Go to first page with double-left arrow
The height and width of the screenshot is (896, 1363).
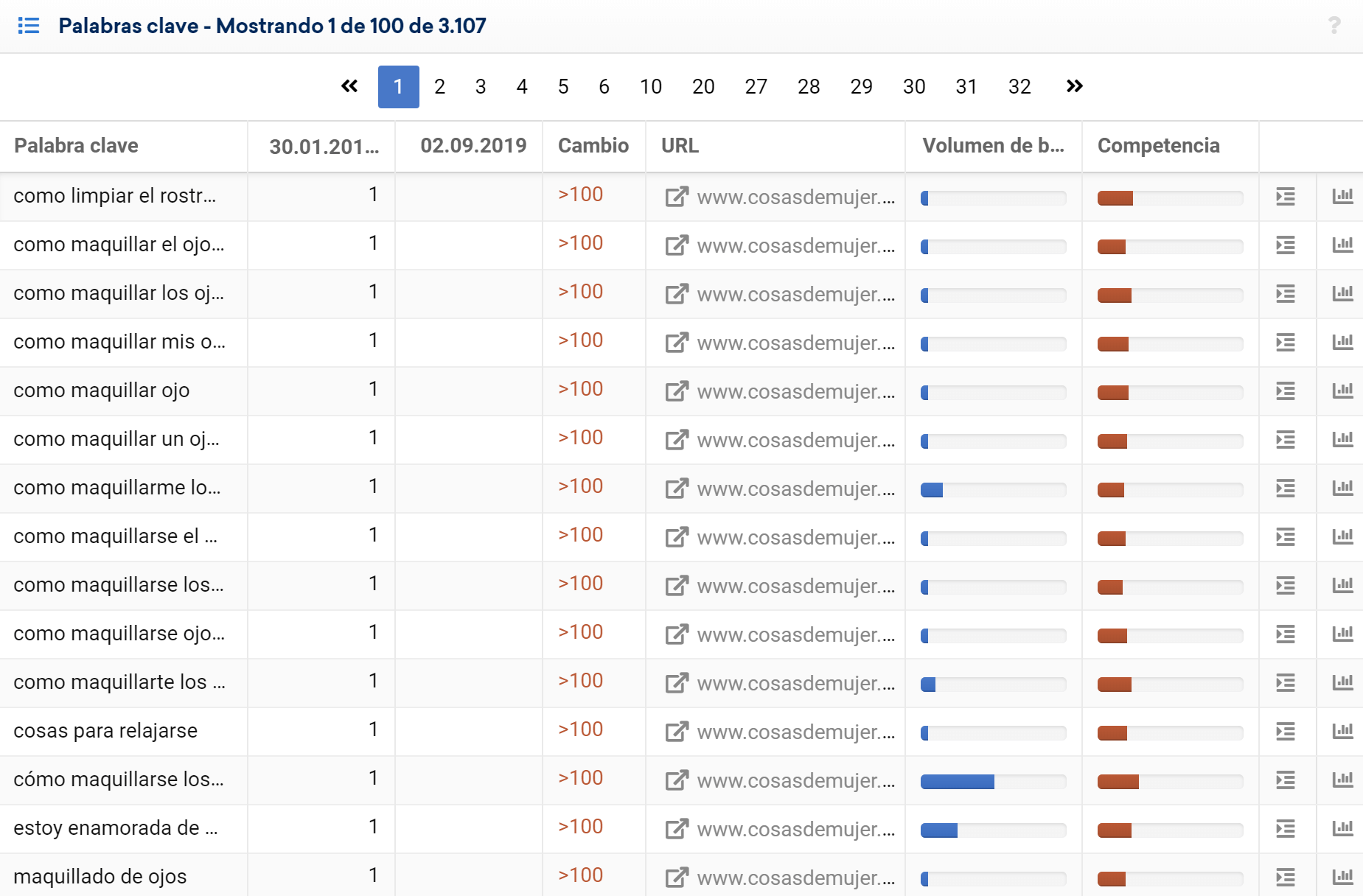click(x=349, y=86)
